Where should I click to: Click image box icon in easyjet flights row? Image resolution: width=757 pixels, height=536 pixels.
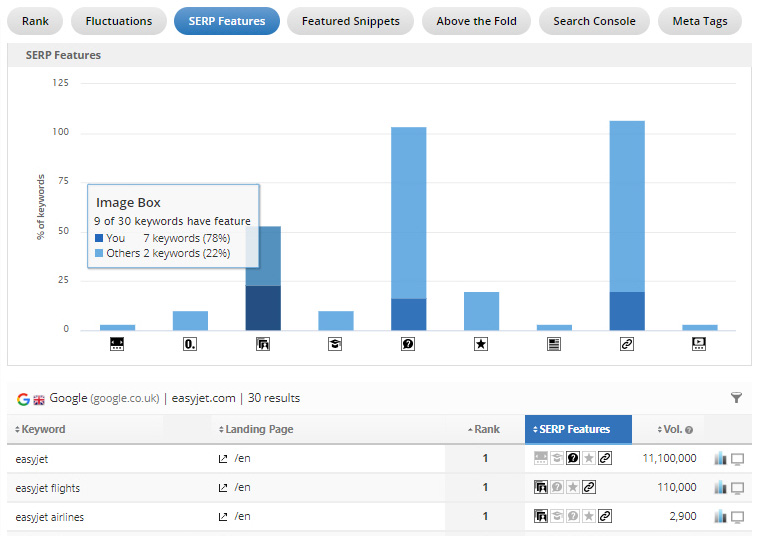541,487
